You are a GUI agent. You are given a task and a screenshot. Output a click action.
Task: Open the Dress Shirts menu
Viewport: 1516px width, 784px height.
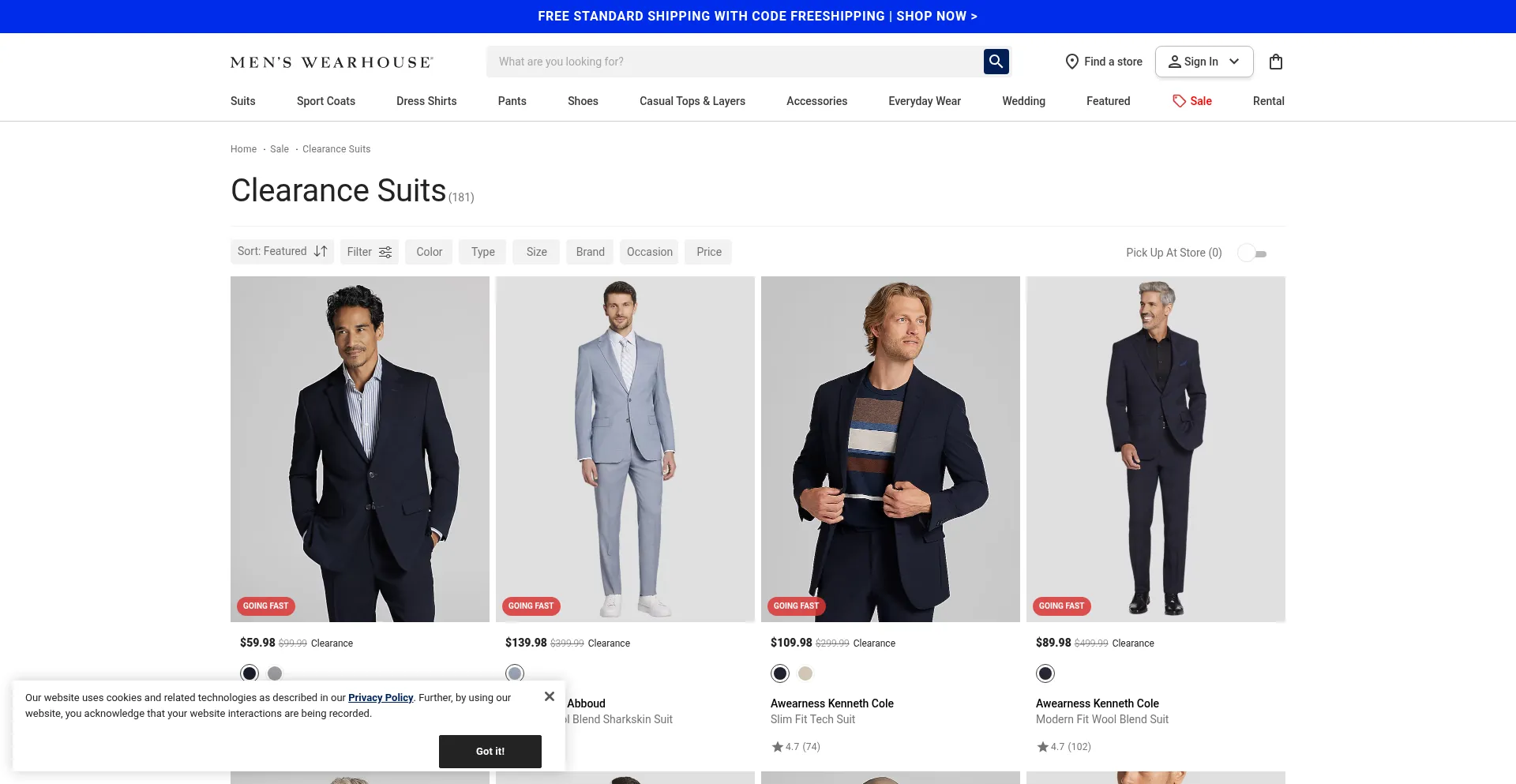426,101
